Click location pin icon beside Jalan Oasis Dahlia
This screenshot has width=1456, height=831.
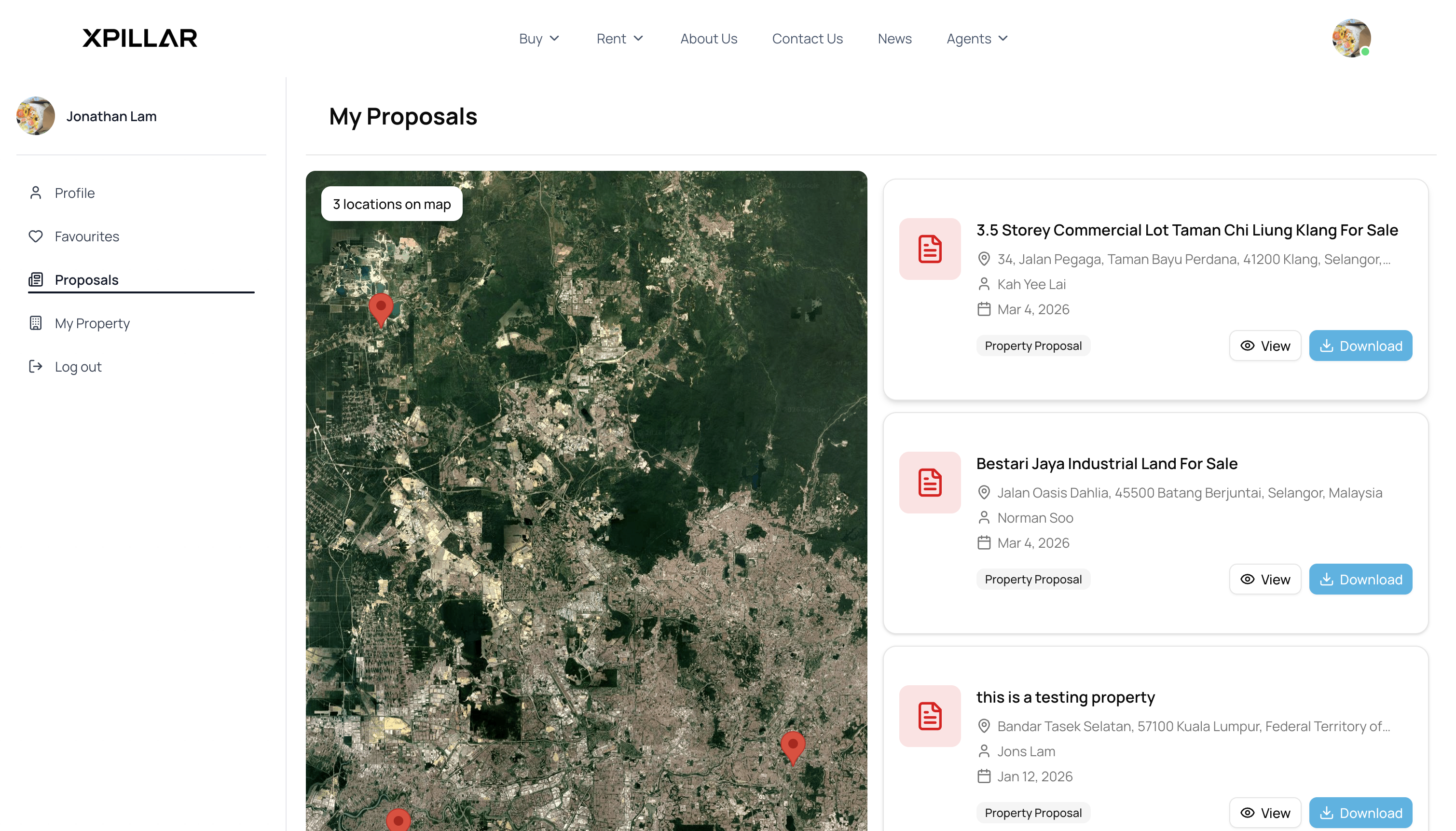point(984,493)
